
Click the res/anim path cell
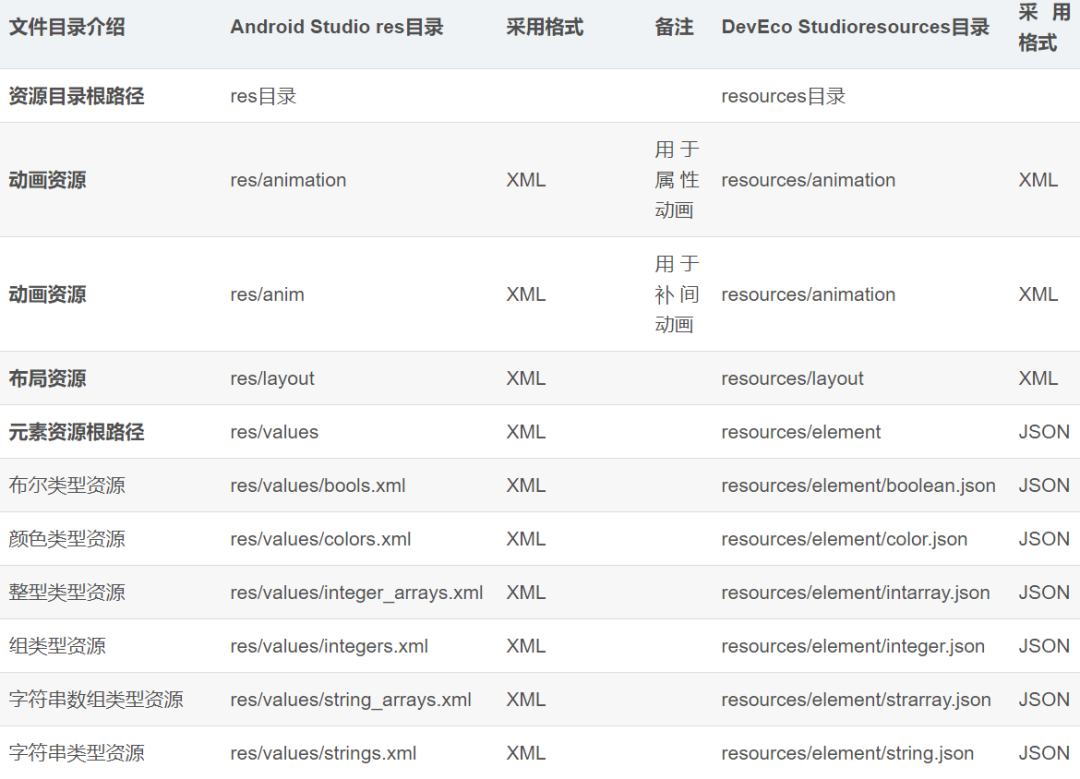[267, 294]
